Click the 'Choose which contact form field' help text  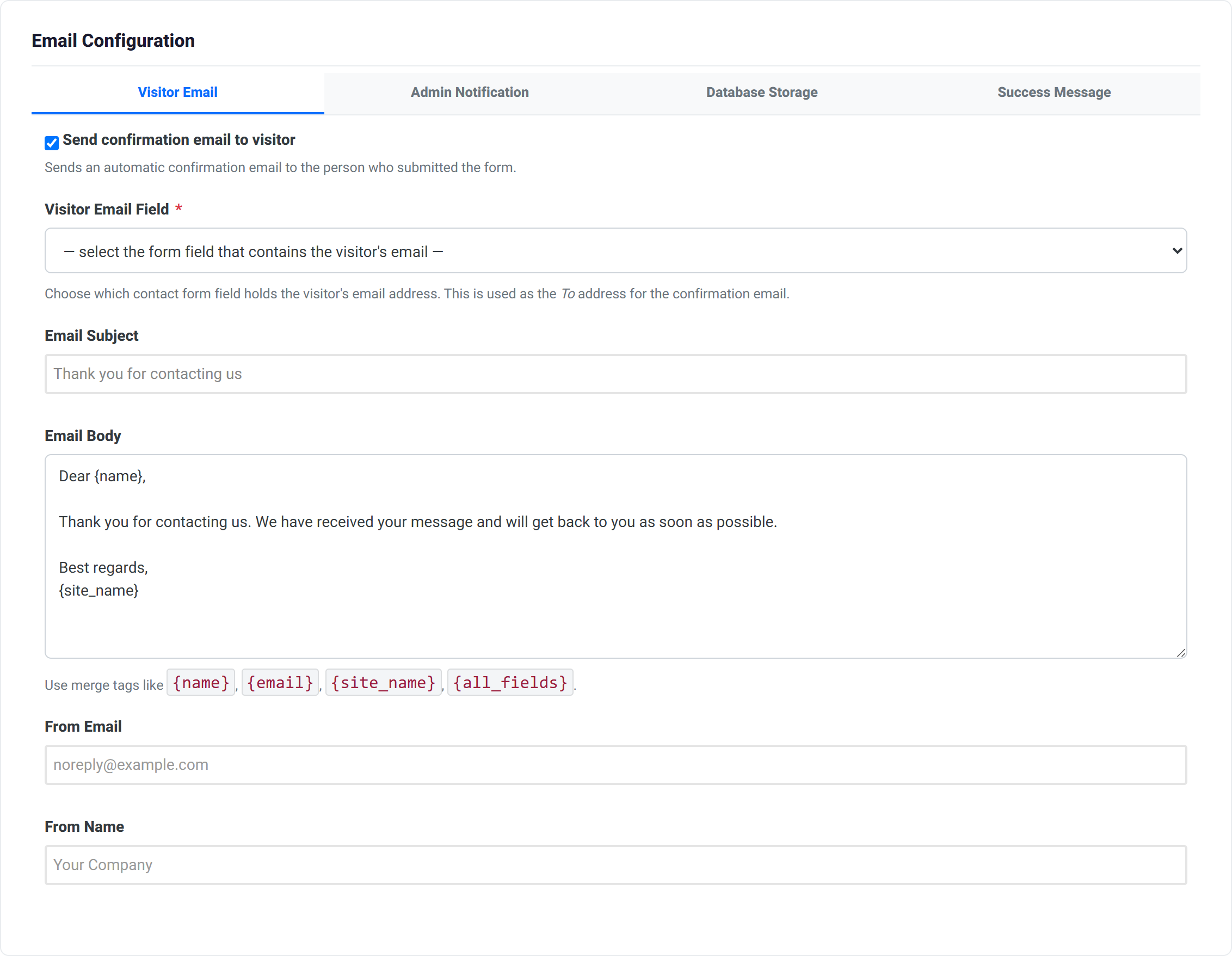tap(417, 294)
